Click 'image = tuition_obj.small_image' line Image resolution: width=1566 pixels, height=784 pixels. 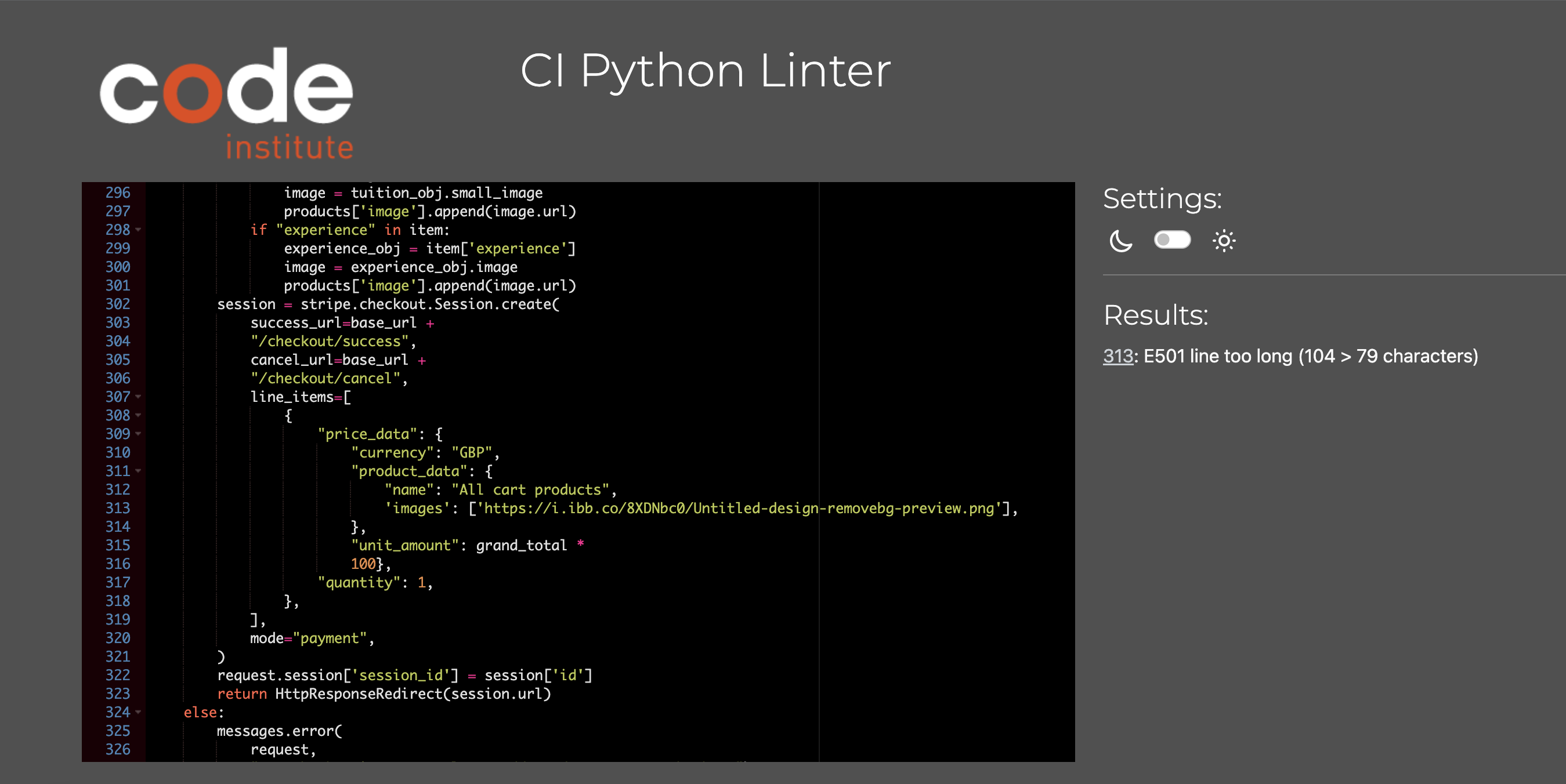point(413,193)
